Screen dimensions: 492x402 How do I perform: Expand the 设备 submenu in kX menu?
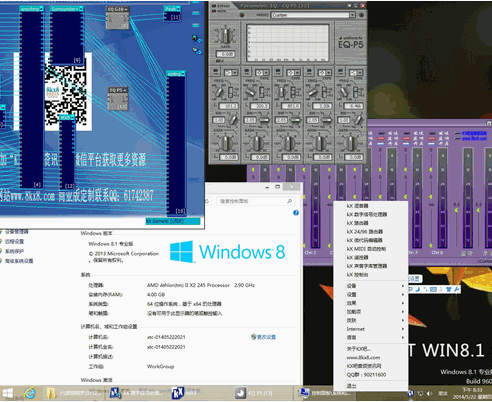click(371, 286)
